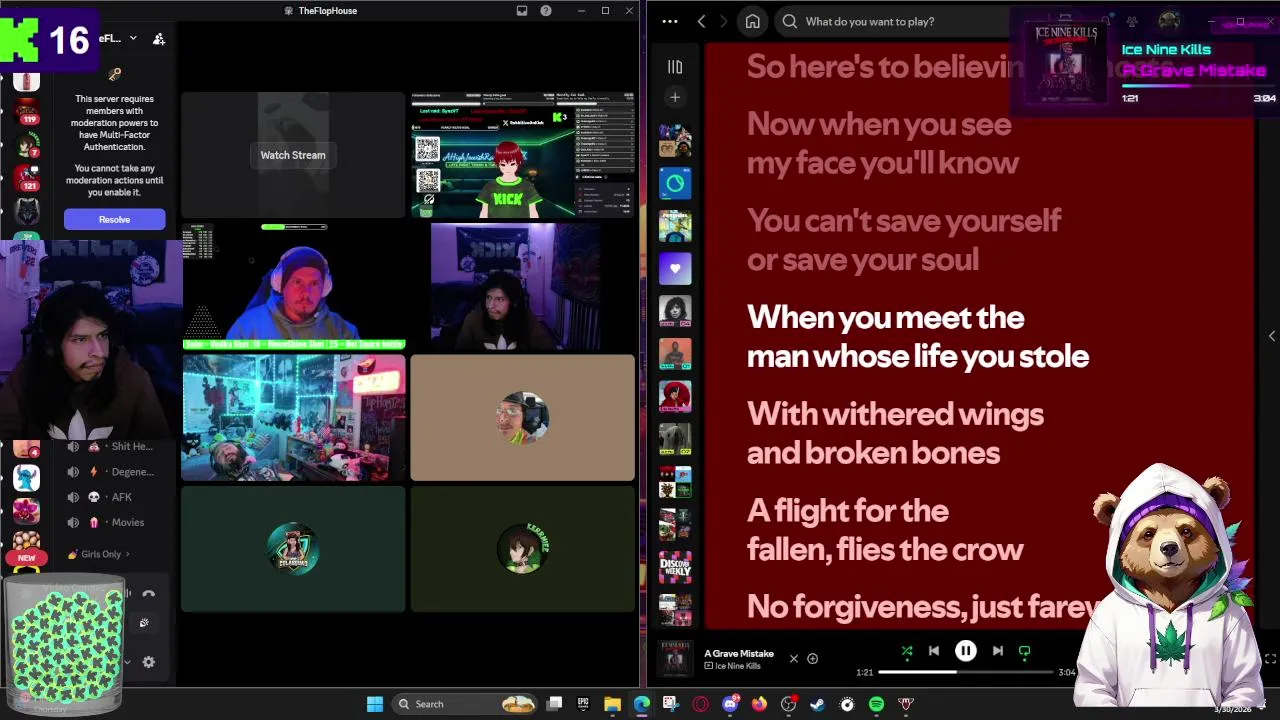Seek in the Spotify playback progress bar

(965, 672)
